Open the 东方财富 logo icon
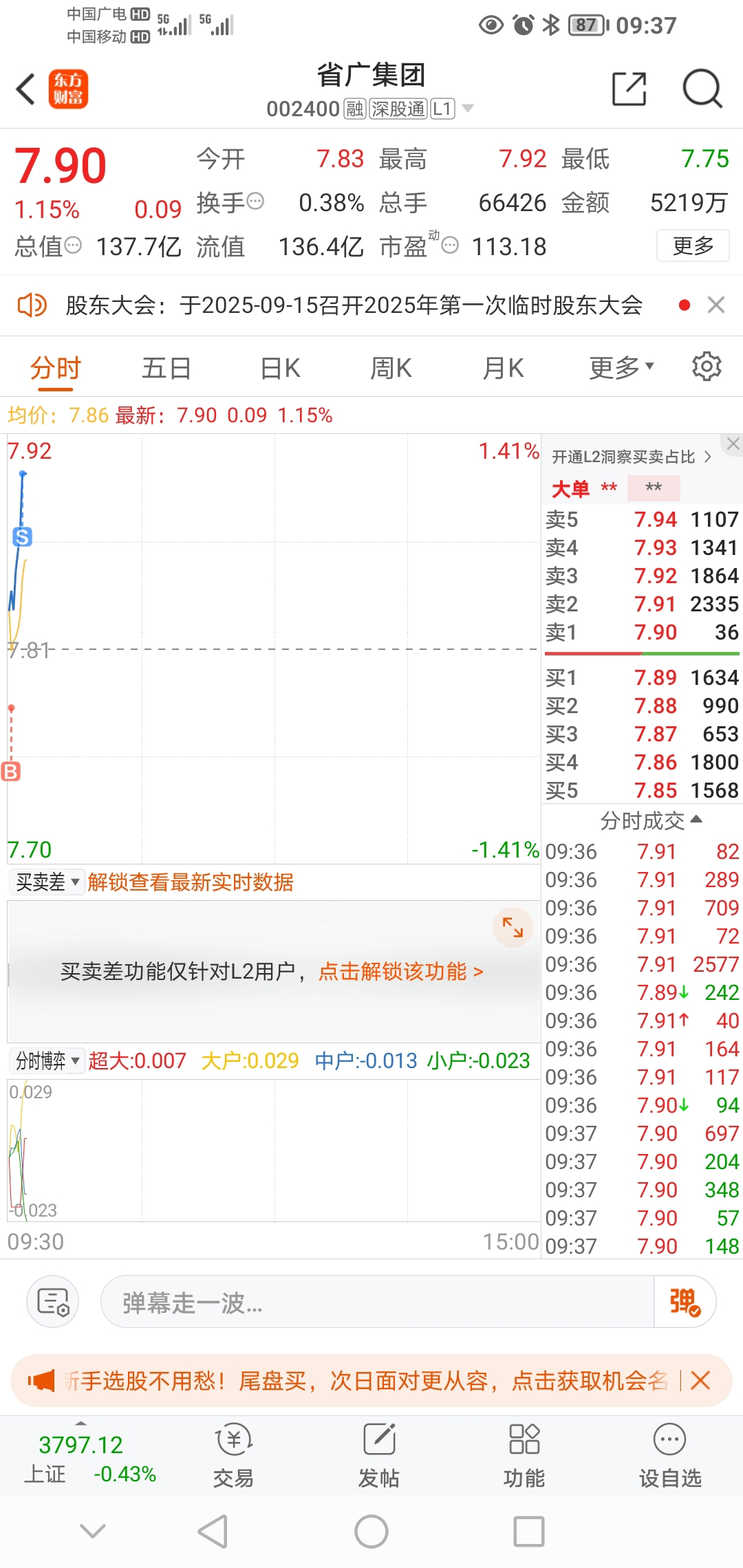Image resolution: width=743 pixels, height=1568 pixels. (x=68, y=89)
